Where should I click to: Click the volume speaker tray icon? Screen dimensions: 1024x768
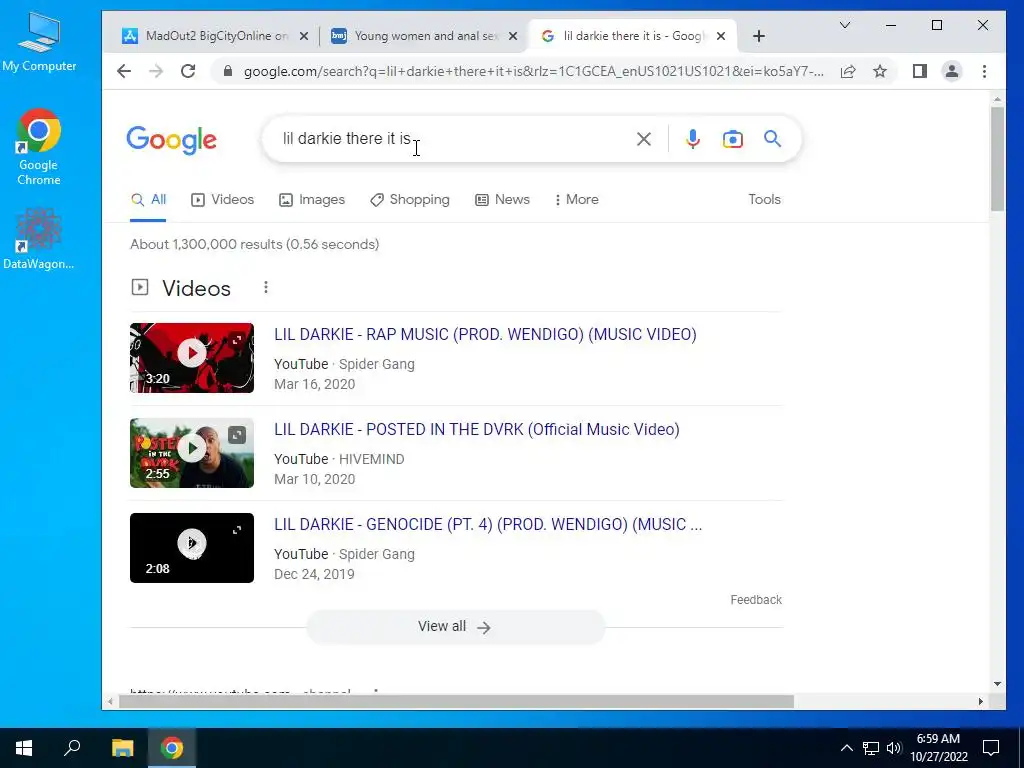(x=894, y=748)
